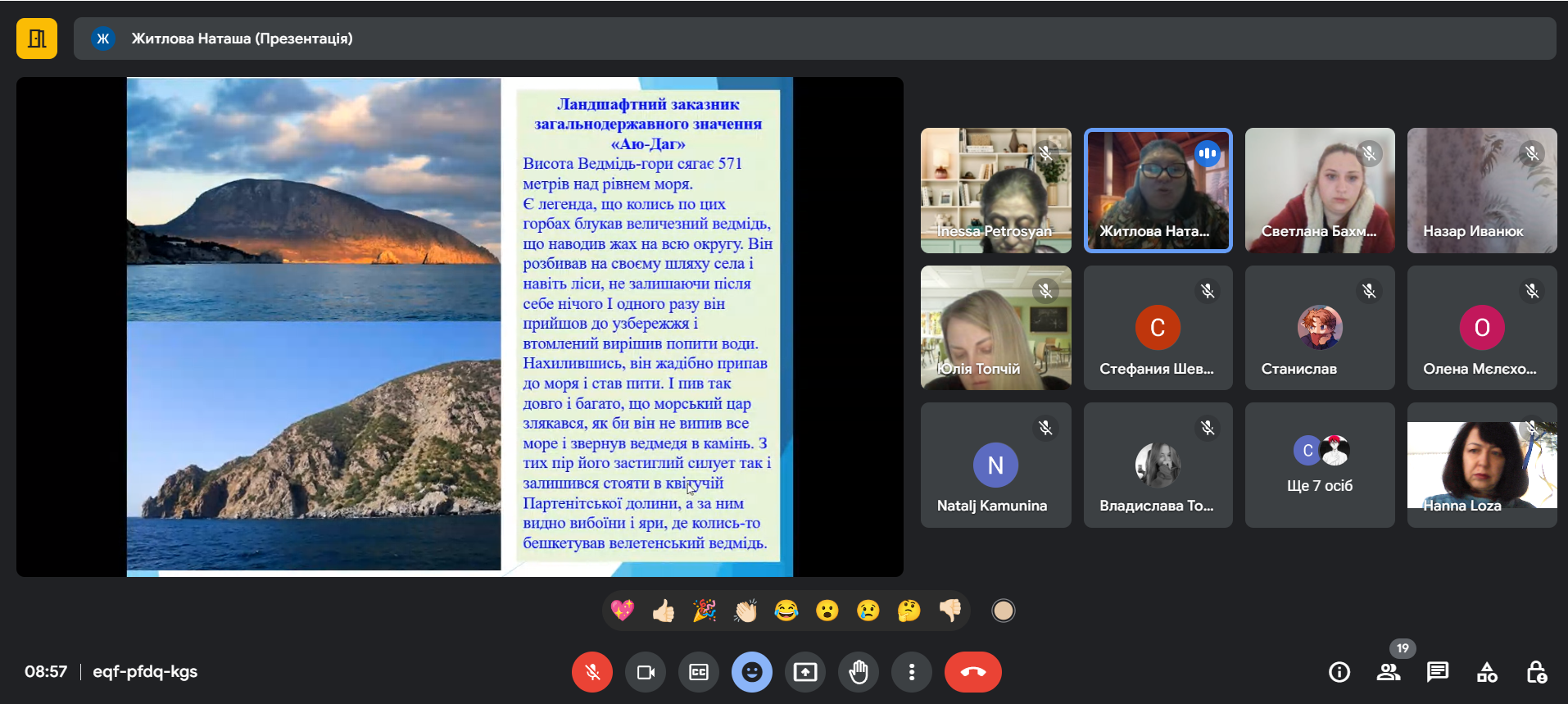Screen dimensions: 1568x704
Task: Show the participants list
Action: coord(1388,672)
